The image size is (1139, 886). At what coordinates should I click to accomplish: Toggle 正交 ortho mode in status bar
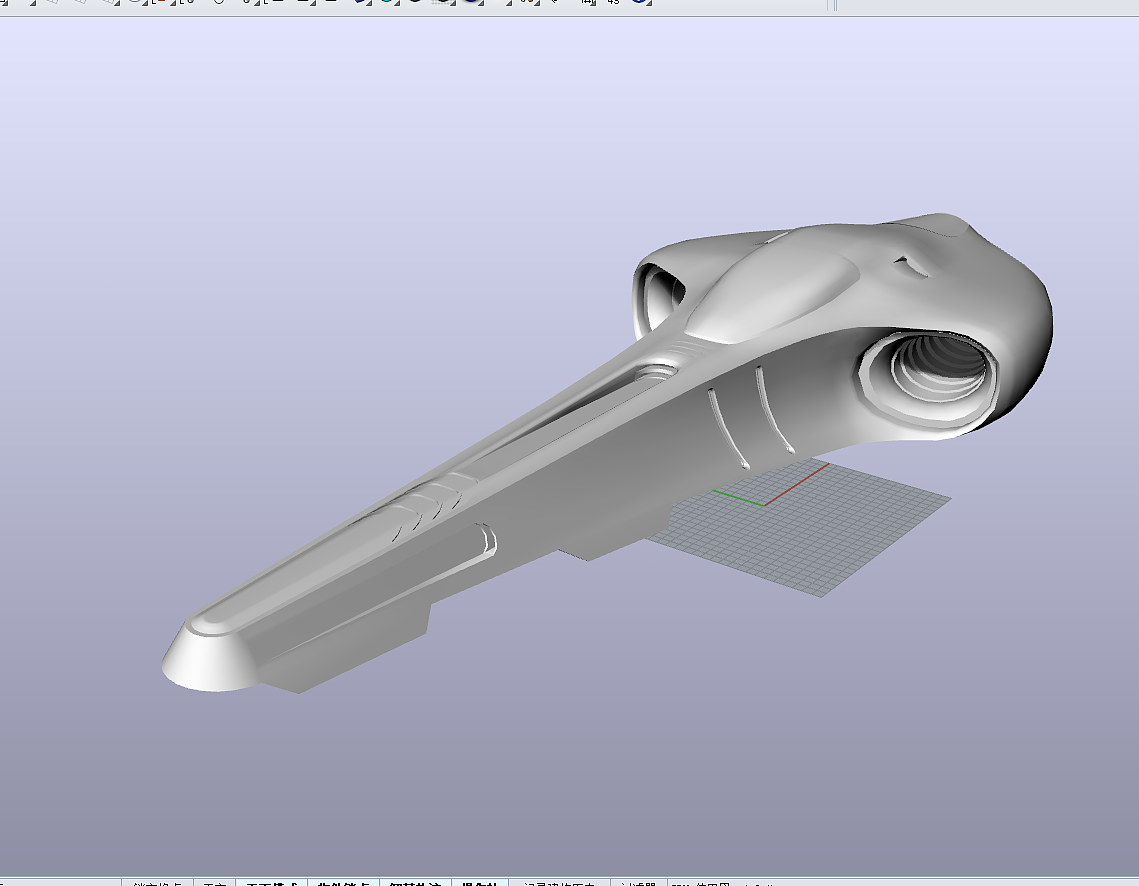point(214,883)
